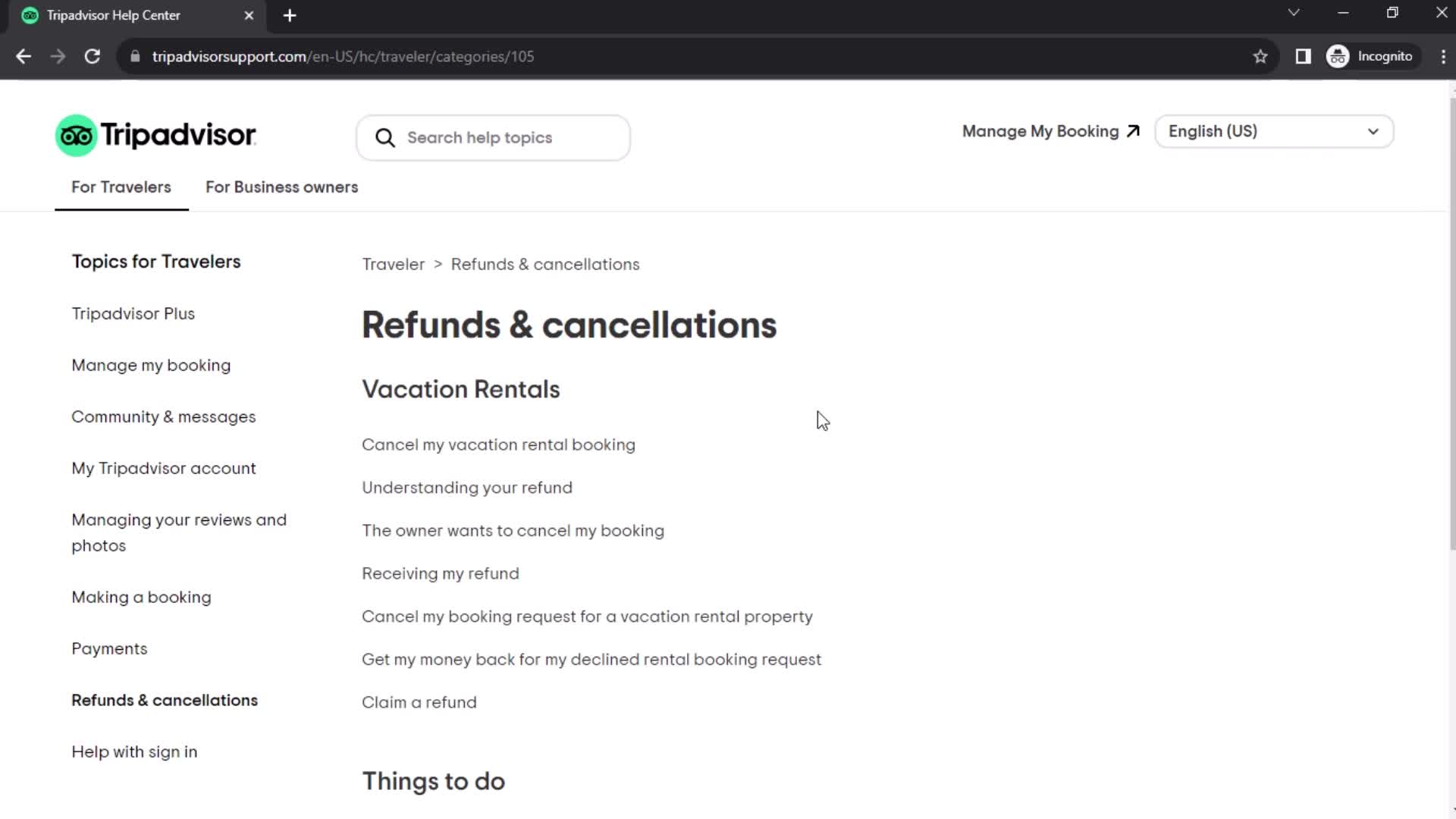Image resolution: width=1456 pixels, height=819 pixels.
Task: Expand the Traveler breadcrumb link
Action: point(393,264)
